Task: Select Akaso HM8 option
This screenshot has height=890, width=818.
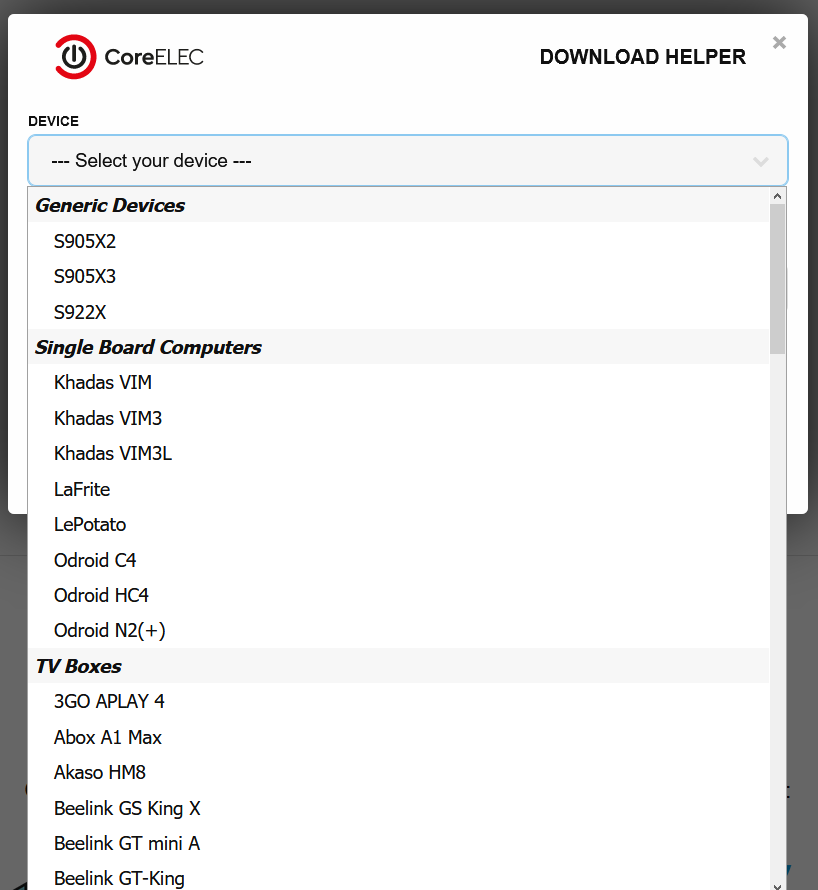Action: pyautogui.click(x=398, y=773)
